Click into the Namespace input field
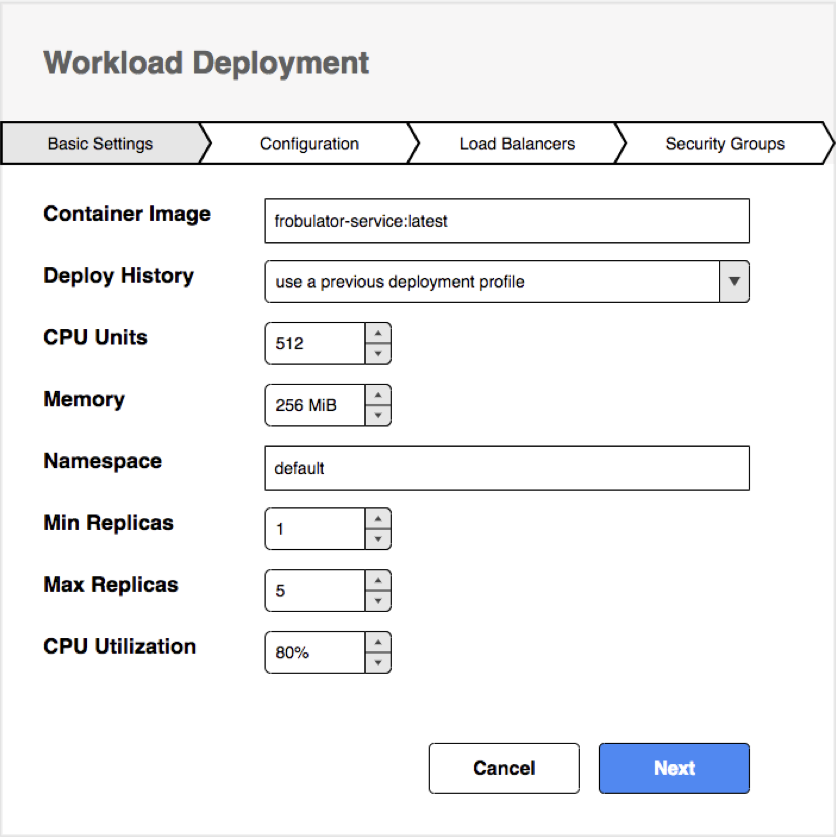The height and width of the screenshot is (837, 836). (507, 468)
